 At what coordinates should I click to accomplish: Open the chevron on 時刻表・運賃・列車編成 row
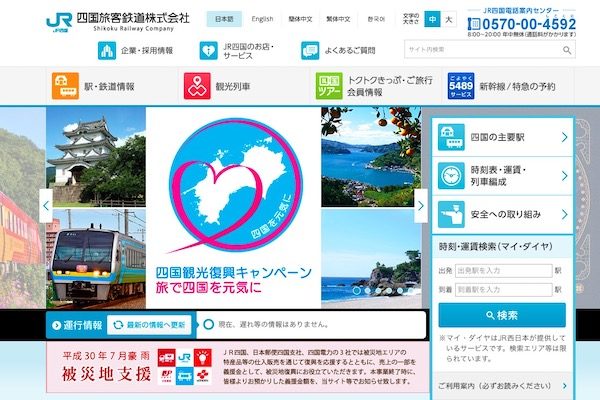click(x=564, y=176)
